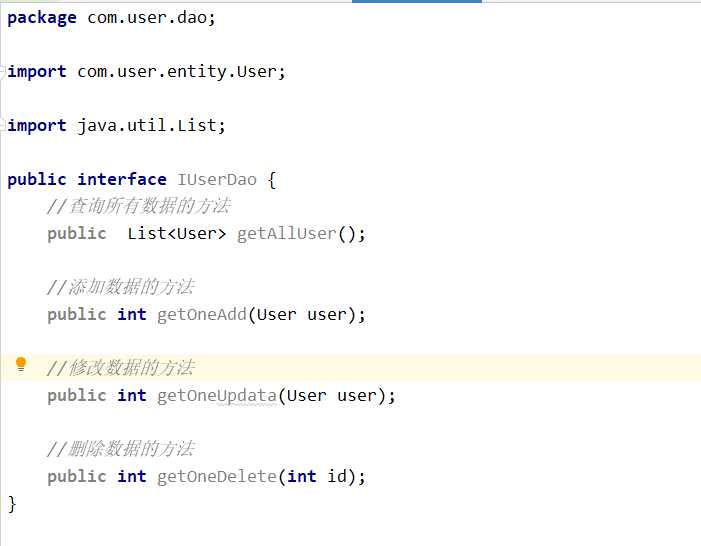Click the IUserDao interface name

pos(217,180)
